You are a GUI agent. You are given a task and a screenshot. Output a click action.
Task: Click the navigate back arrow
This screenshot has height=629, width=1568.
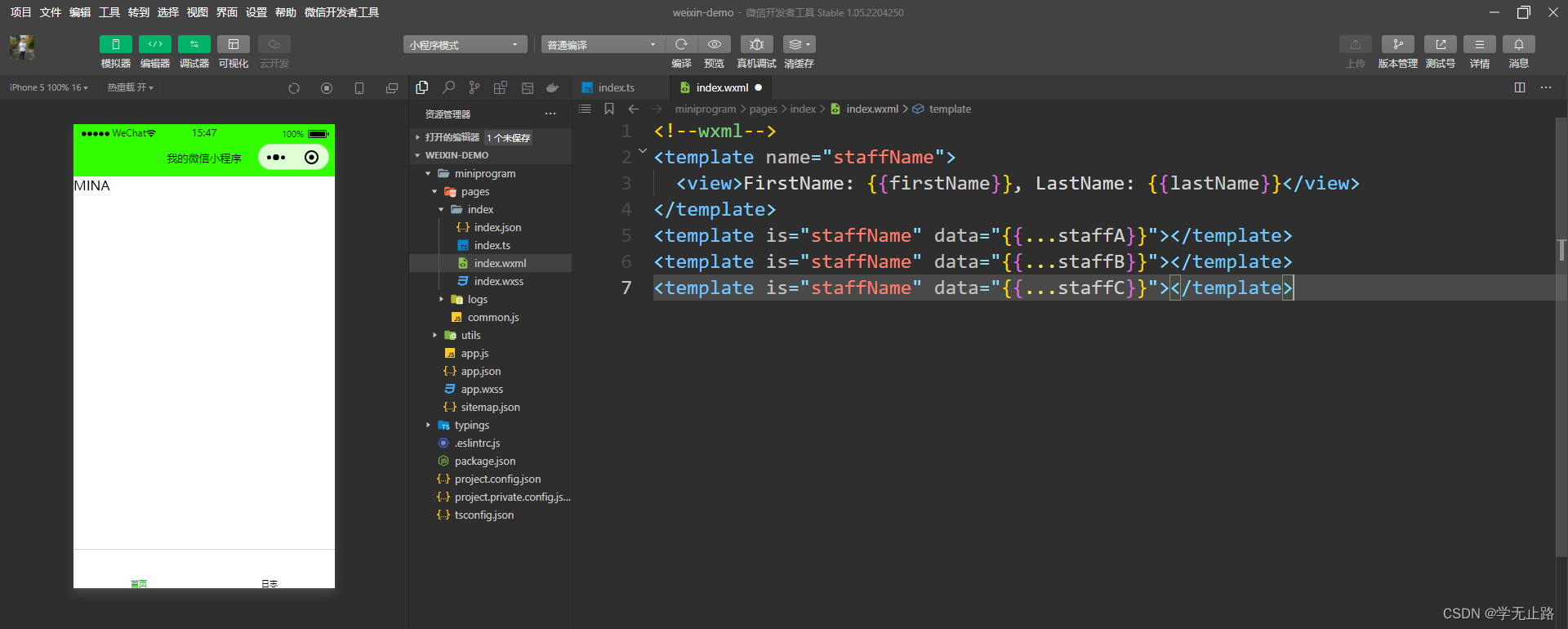pos(634,109)
